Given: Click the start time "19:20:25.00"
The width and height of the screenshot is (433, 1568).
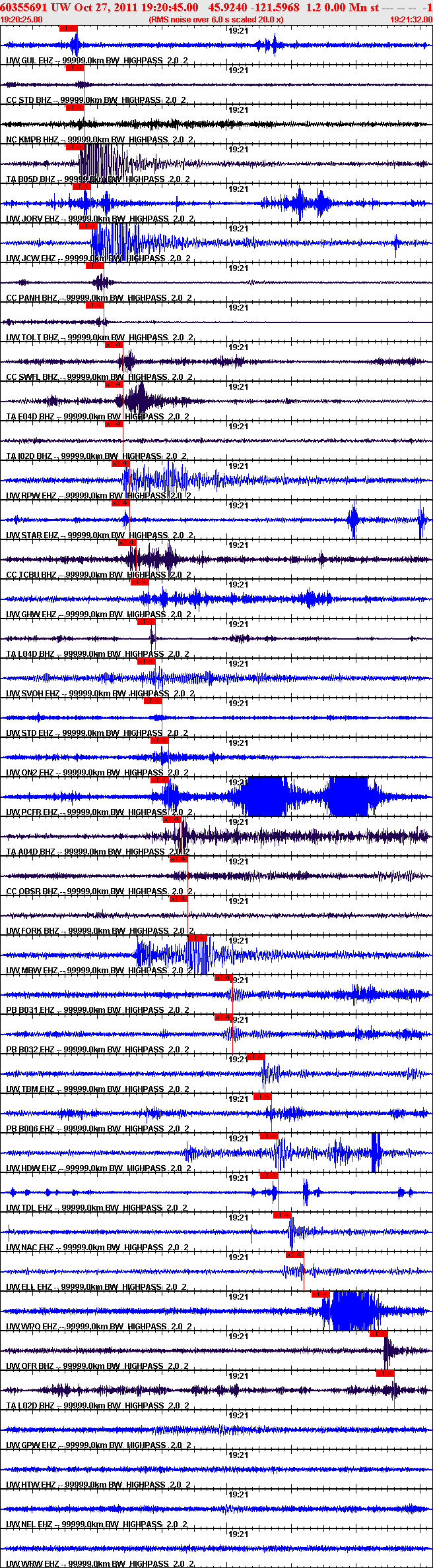Looking at the screenshot, I should coord(22,20).
